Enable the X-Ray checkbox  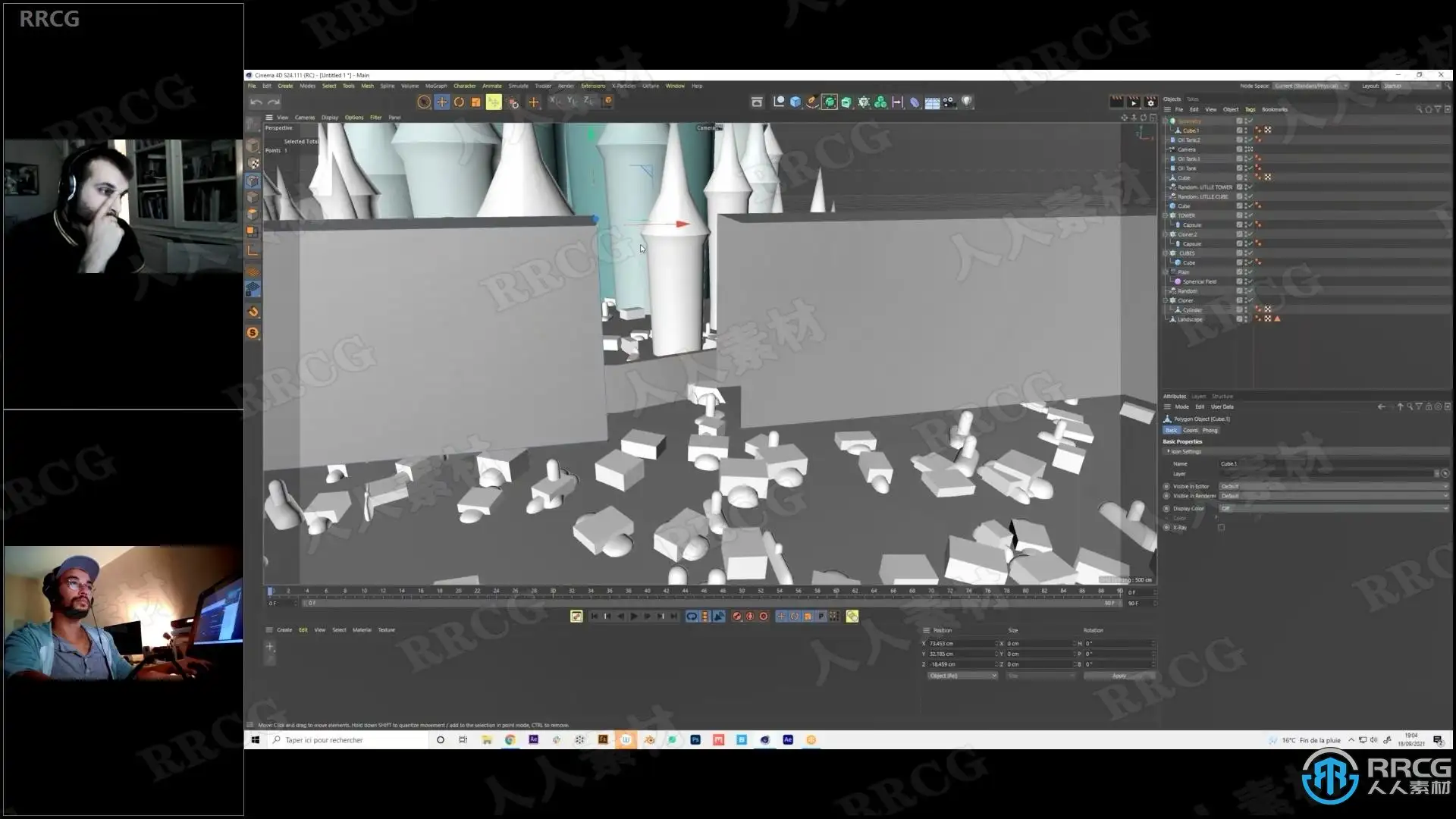coord(1221,527)
